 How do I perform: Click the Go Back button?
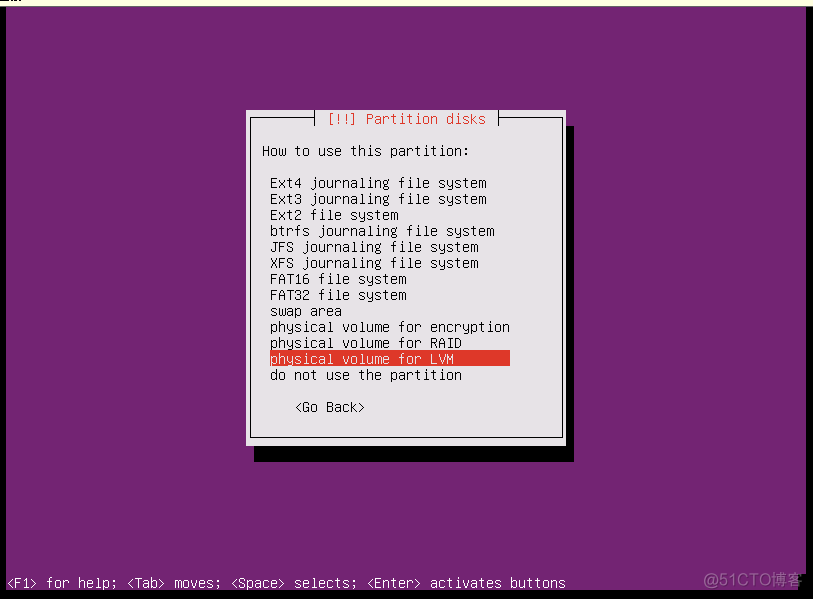point(329,407)
